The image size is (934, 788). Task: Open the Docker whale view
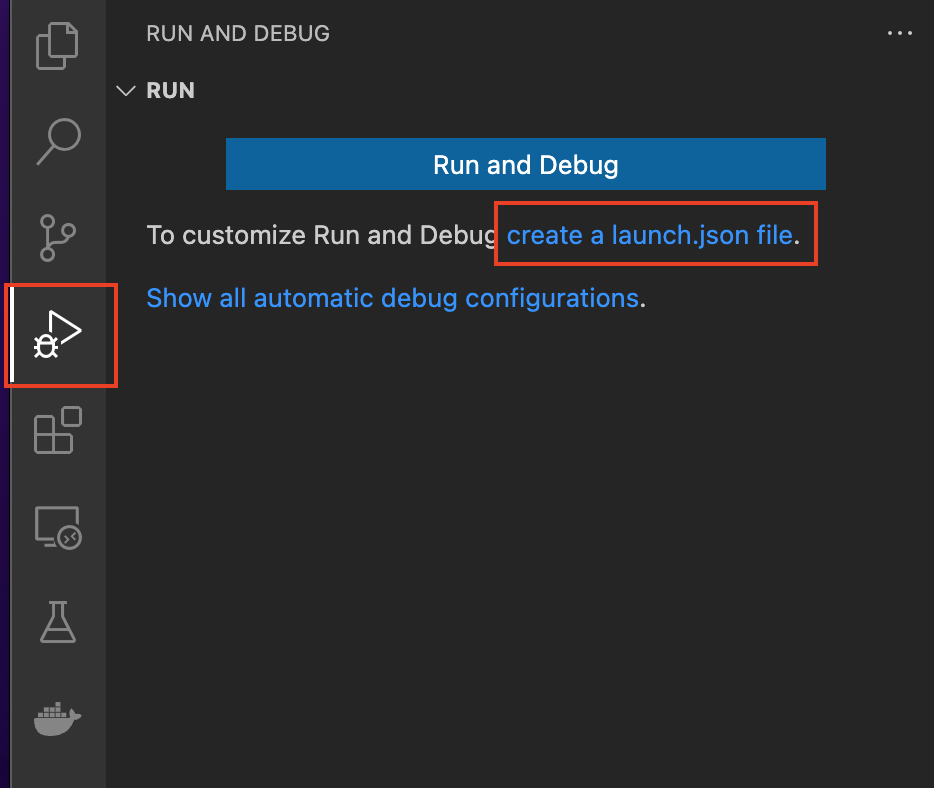click(x=57, y=719)
